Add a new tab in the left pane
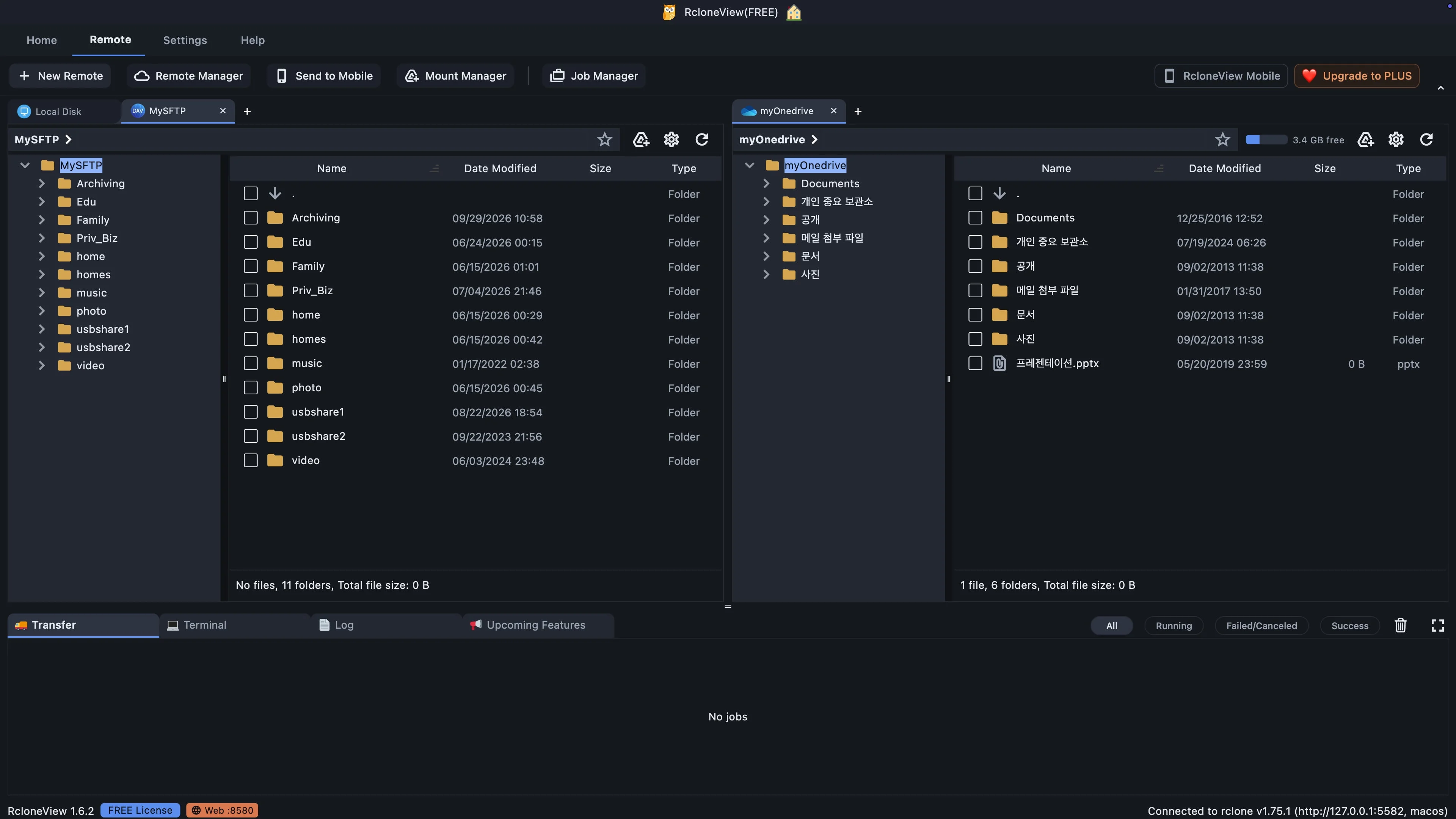Screen dimensions: 1456x819 click(x=247, y=111)
